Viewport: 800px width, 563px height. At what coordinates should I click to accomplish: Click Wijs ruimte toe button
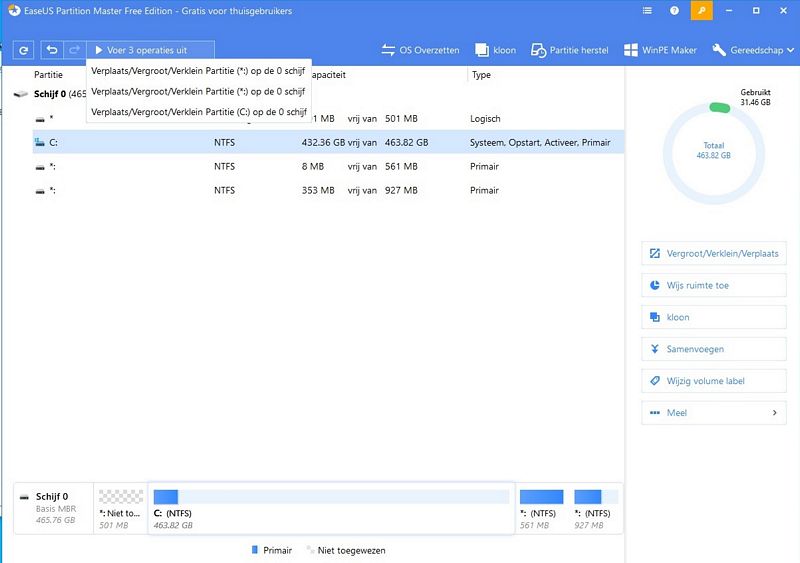pyautogui.click(x=714, y=285)
